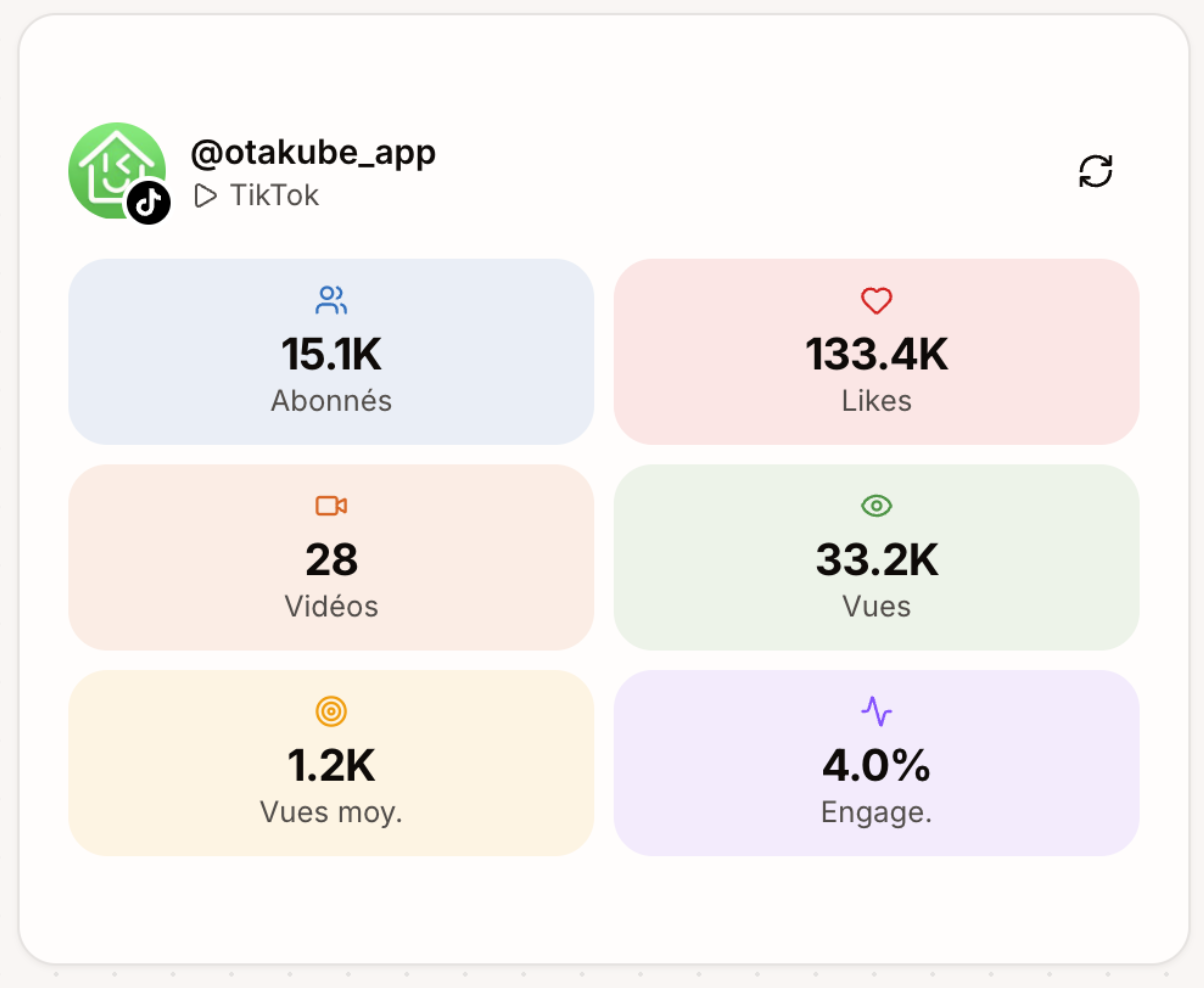Open the Vidéos stat card
This screenshot has width=1204, height=988.
[332, 557]
